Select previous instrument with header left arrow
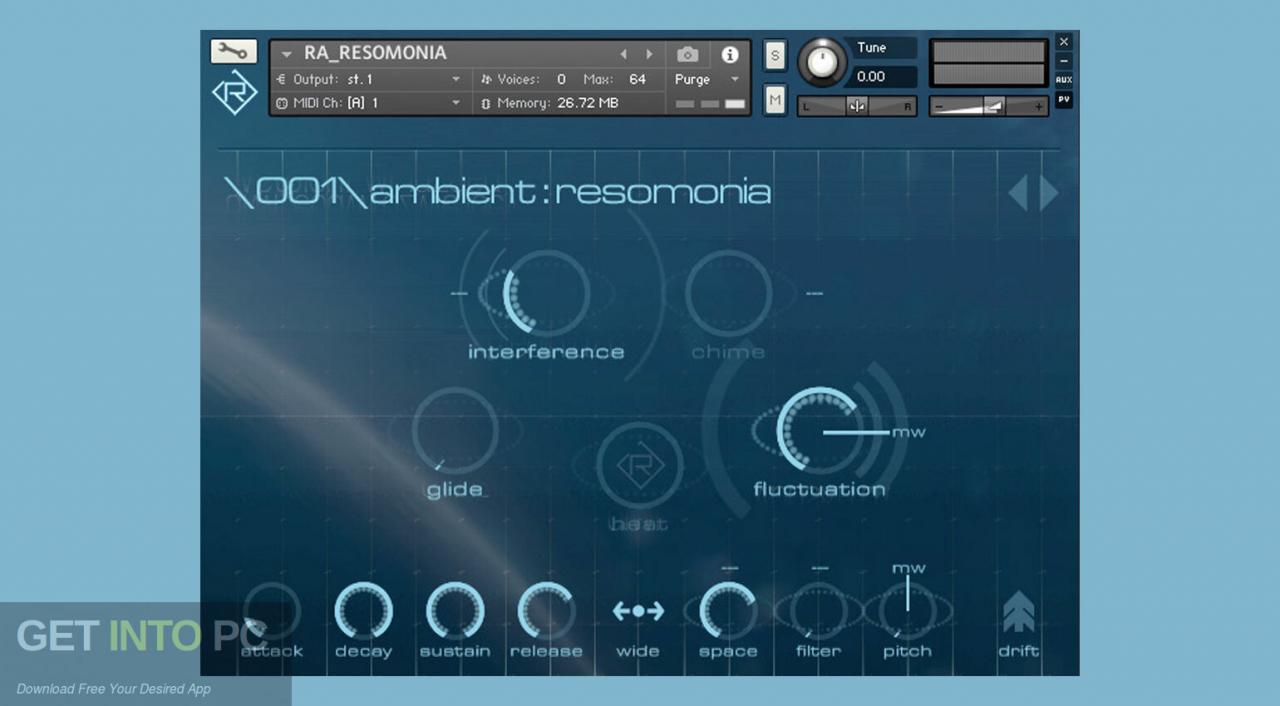The height and width of the screenshot is (706, 1280). click(x=624, y=54)
